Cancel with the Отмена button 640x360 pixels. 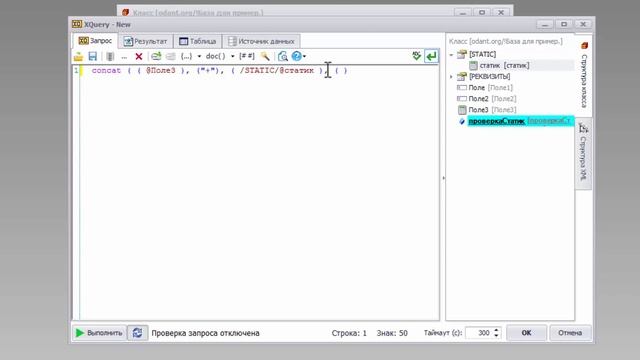pos(570,333)
